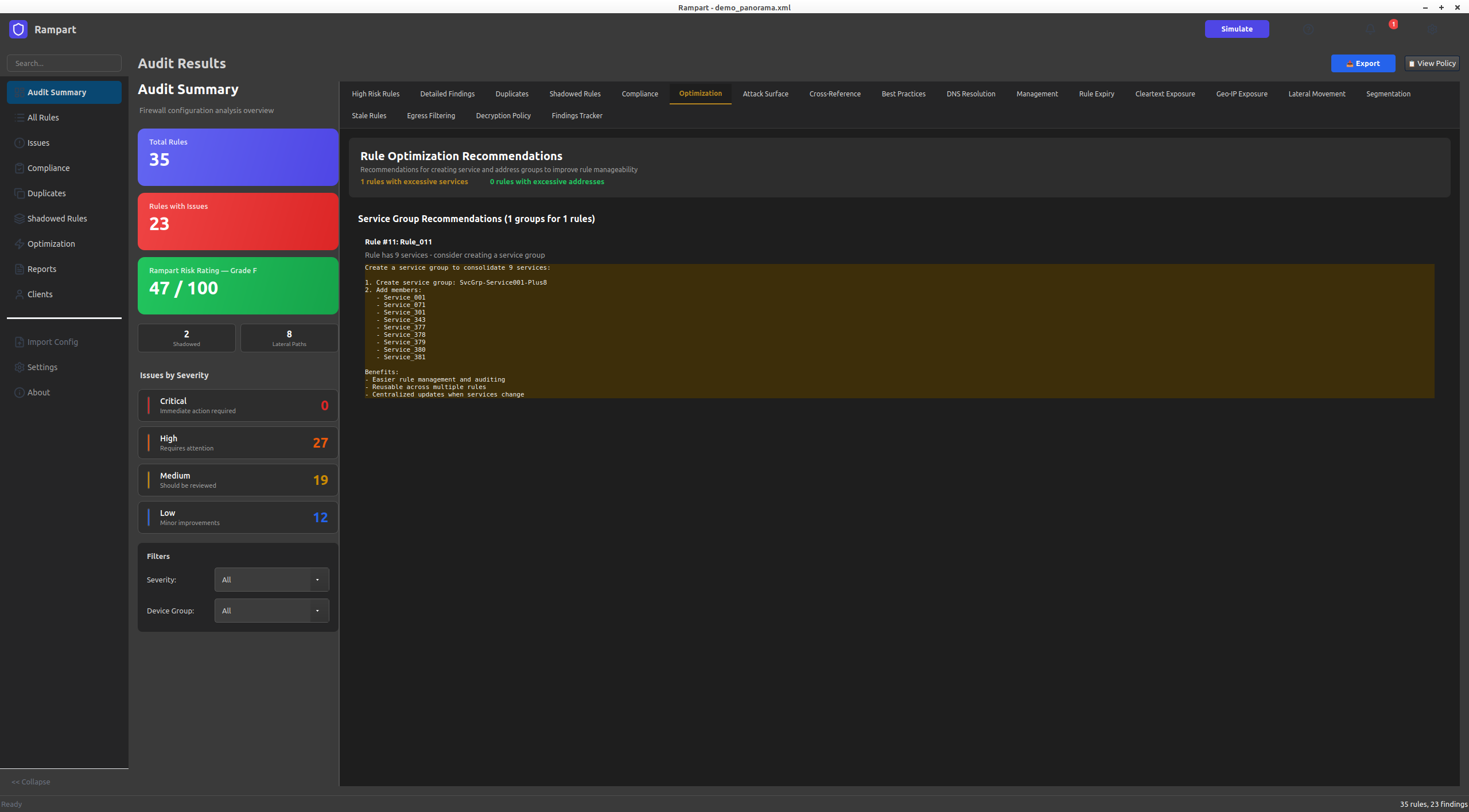
Task: Open the Severity filter dropdown
Action: [x=271, y=580]
